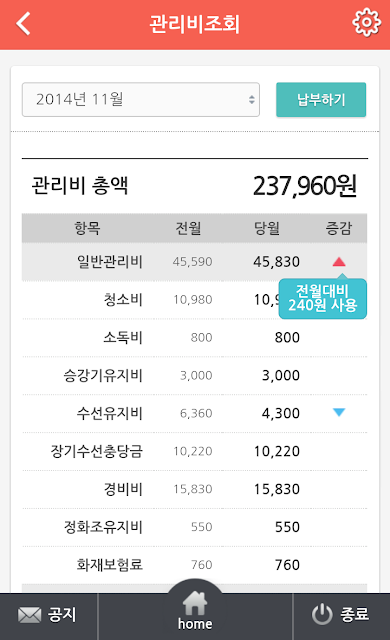Tap the 관리비 총액 237,960원 amount

(x=305, y=186)
